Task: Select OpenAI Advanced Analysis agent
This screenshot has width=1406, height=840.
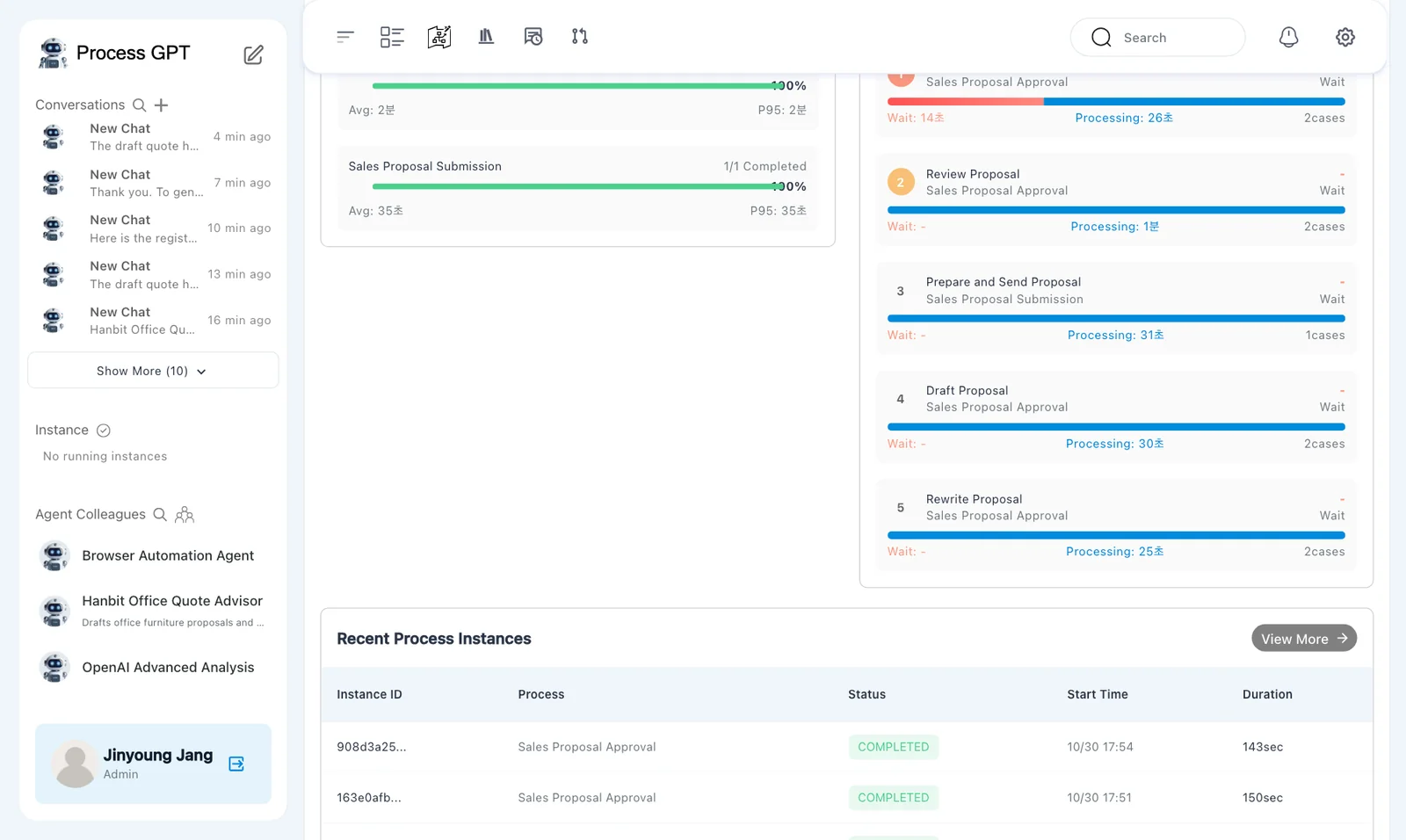Action: tap(153, 668)
